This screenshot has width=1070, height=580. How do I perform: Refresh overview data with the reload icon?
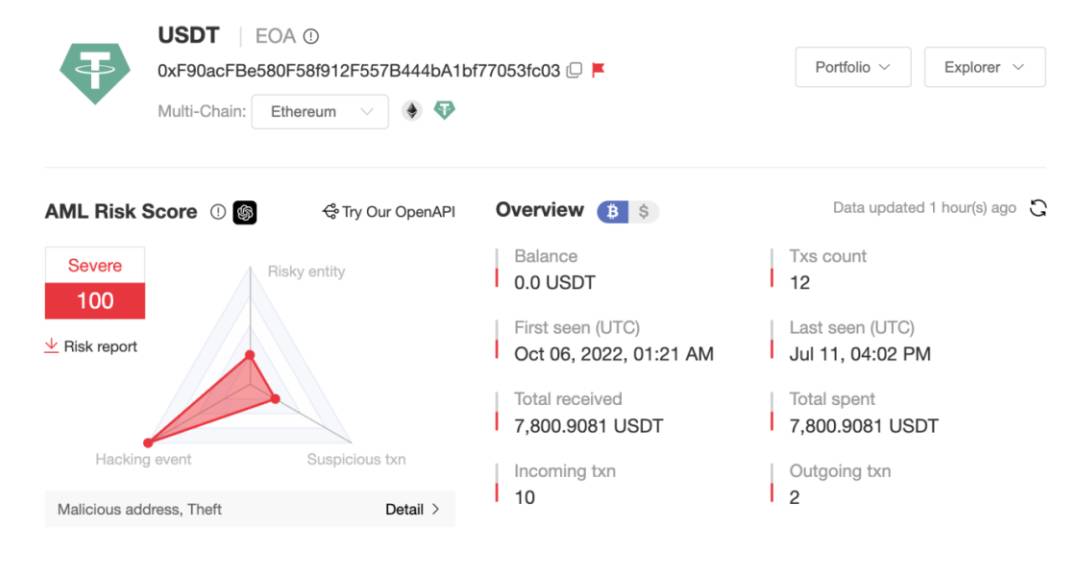[x=1038, y=208]
